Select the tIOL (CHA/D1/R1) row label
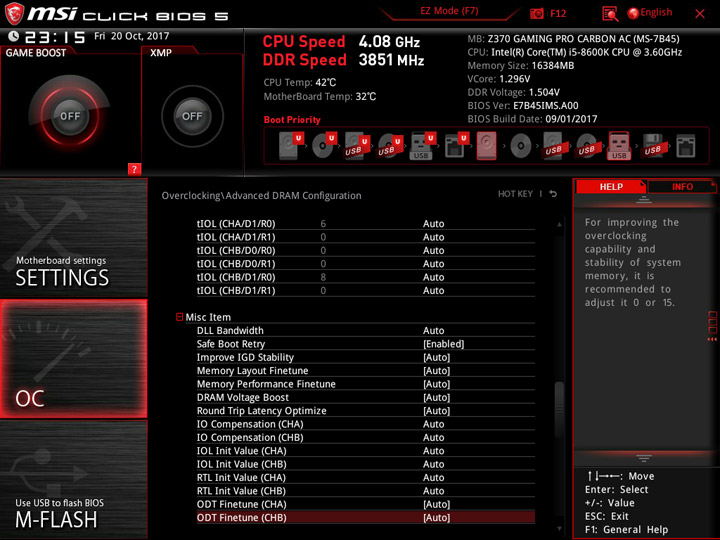The width and height of the screenshot is (720, 540). [x=236, y=237]
